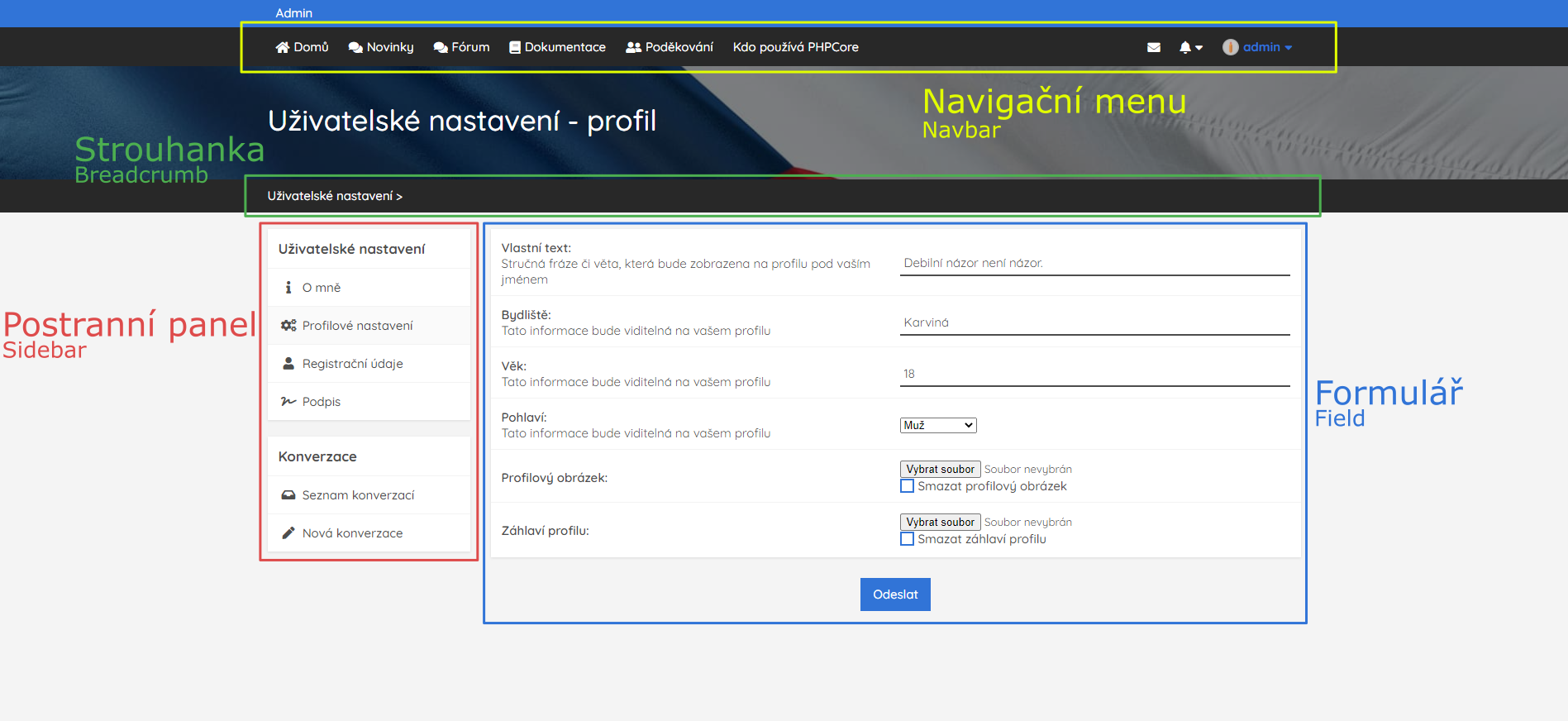Click the Uživatelské nastavení breadcrumb link
The height and width of the screenshot is (721, 1568).
330,196
